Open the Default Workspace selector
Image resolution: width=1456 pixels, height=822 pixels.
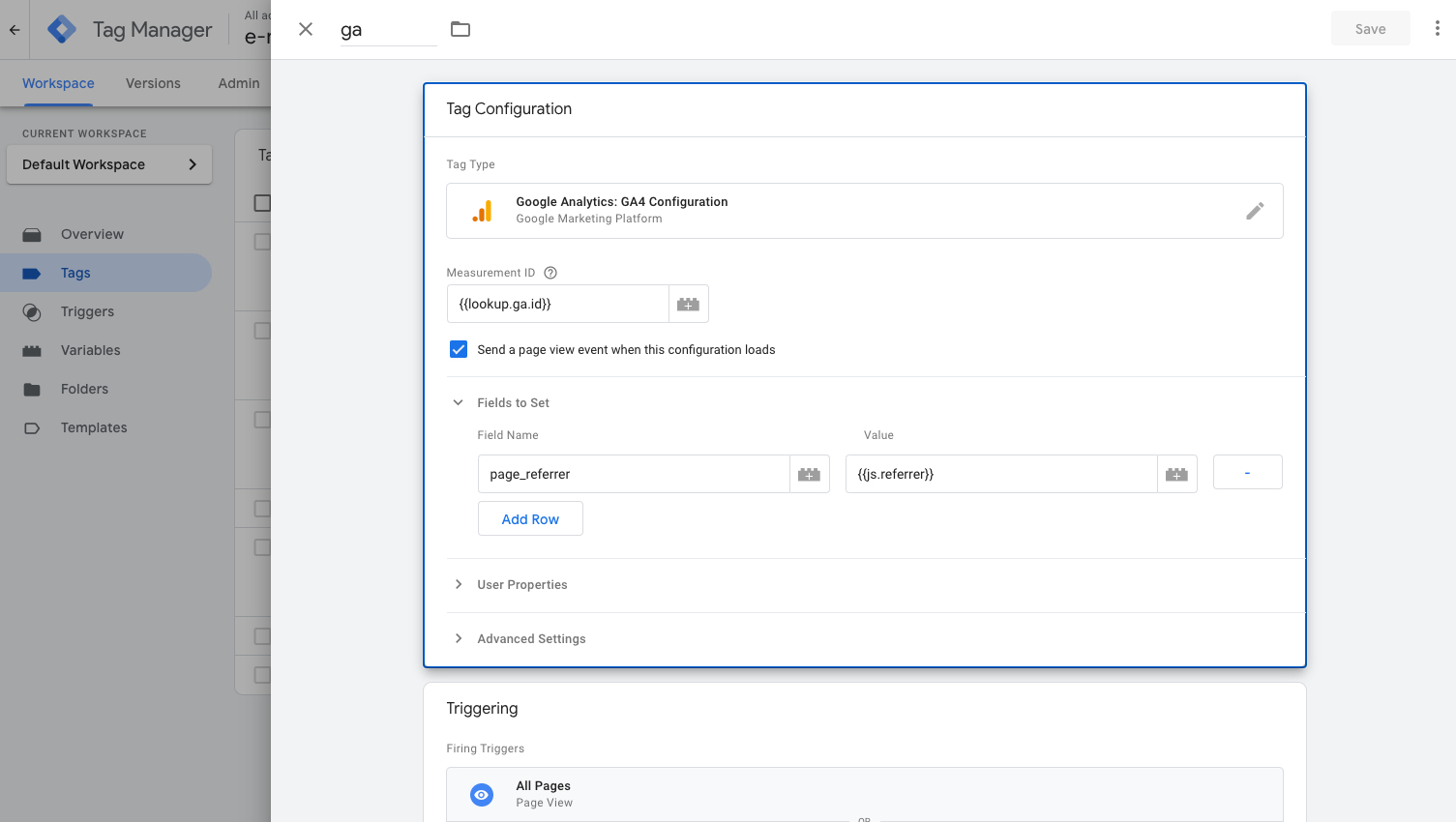(109, 164)
